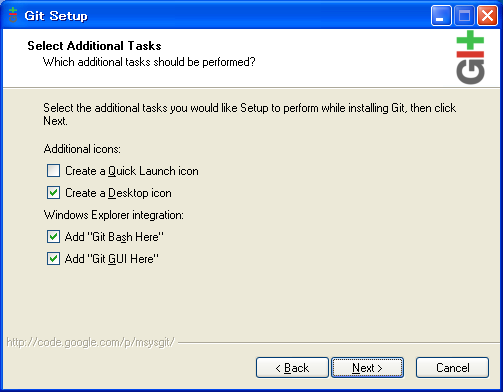Click the instruction paragraph about additional tasks
The height and width of the screenshot is (392, 503).
[x=250, y=114]
